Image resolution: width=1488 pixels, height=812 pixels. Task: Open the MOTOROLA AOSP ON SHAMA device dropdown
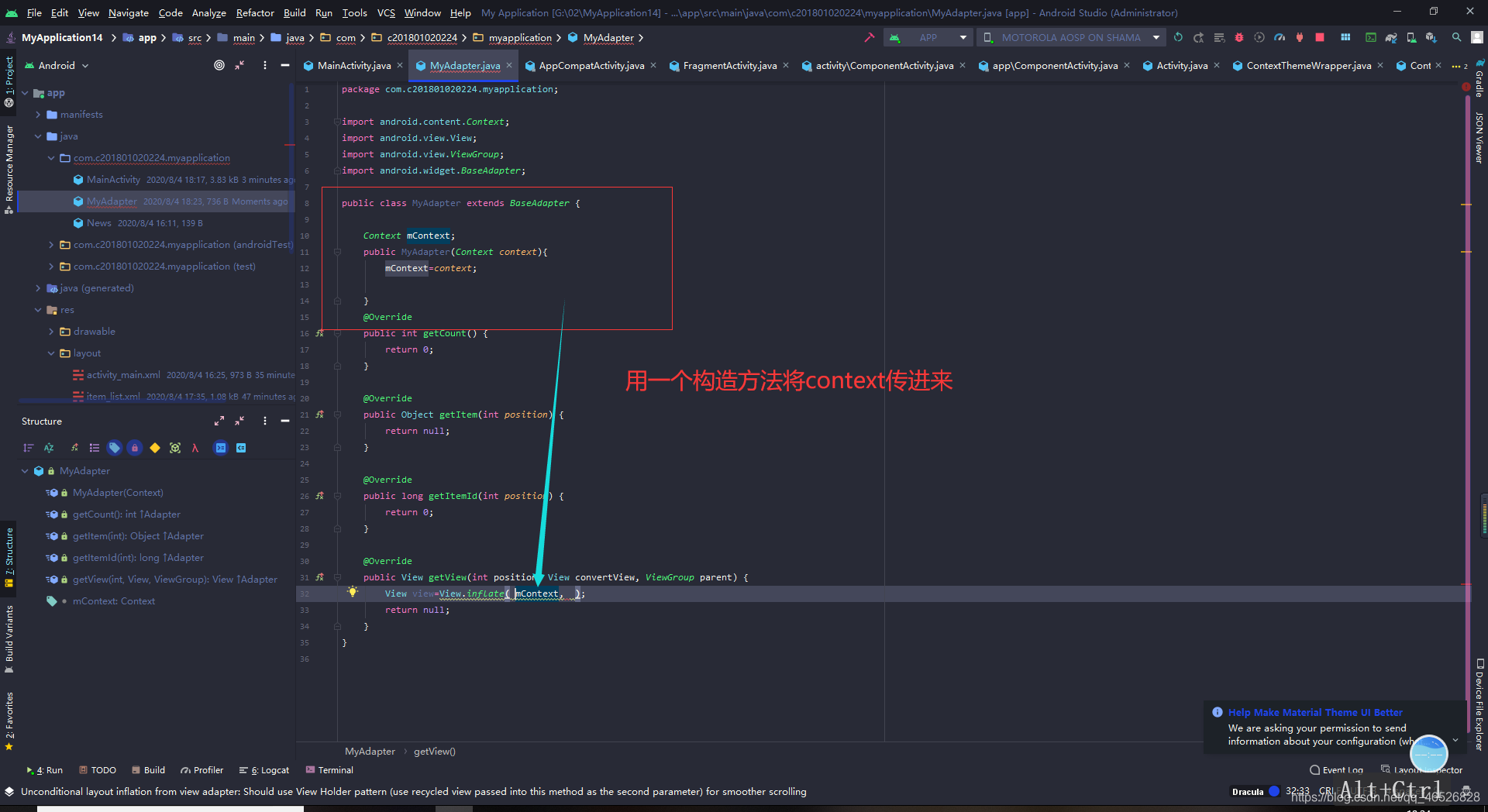pyautogui.click(x=1071, y=37)
